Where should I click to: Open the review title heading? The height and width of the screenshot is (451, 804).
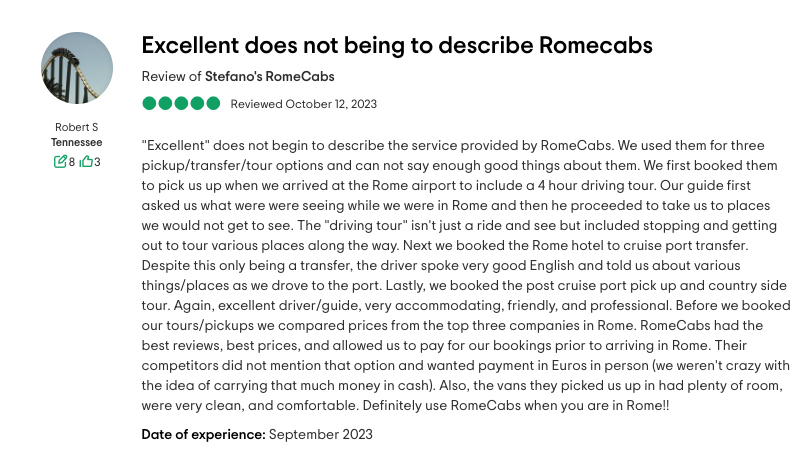tap(396, 45)
